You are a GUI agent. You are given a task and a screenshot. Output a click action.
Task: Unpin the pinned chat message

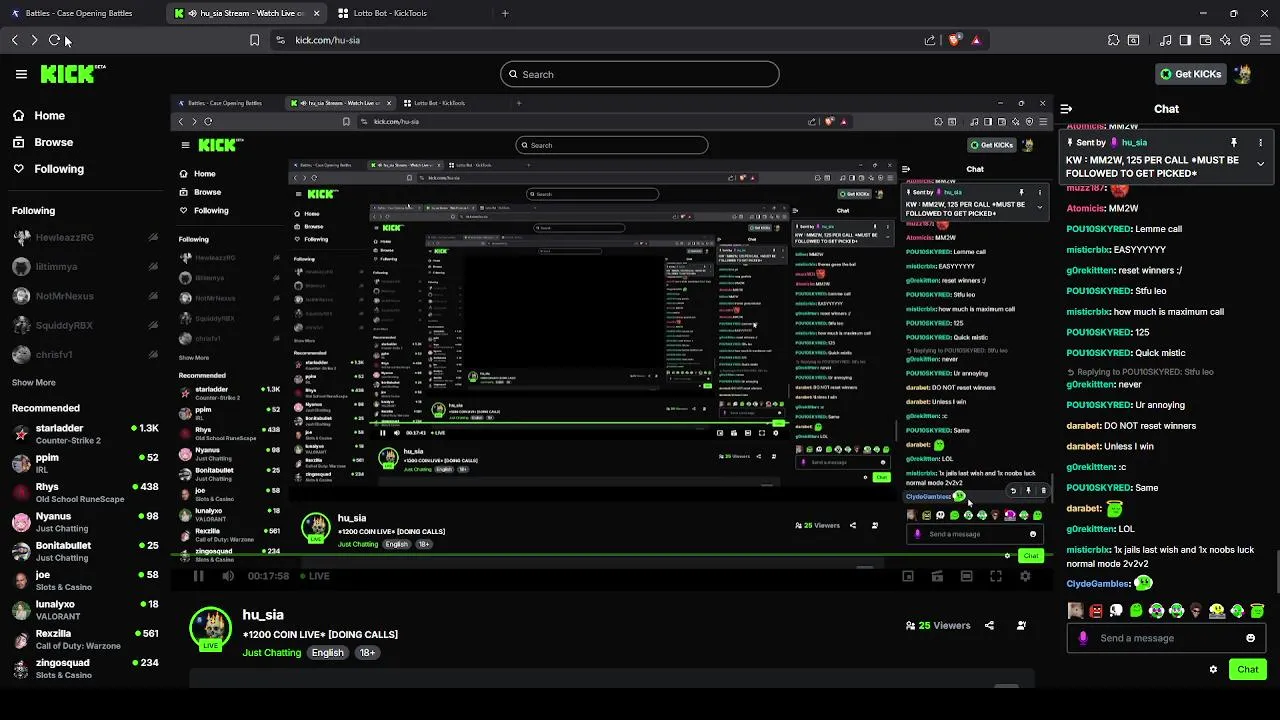[x=1234, y=143]
